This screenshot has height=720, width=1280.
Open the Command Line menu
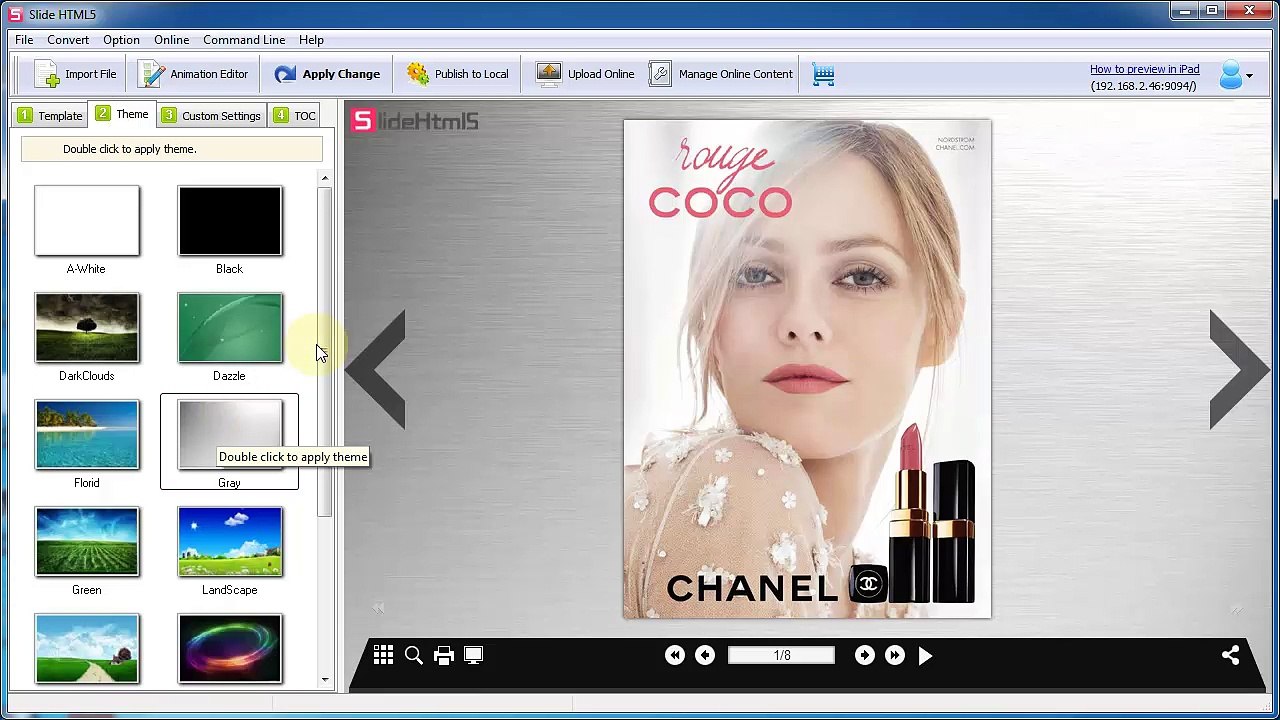tap(244, 40)
